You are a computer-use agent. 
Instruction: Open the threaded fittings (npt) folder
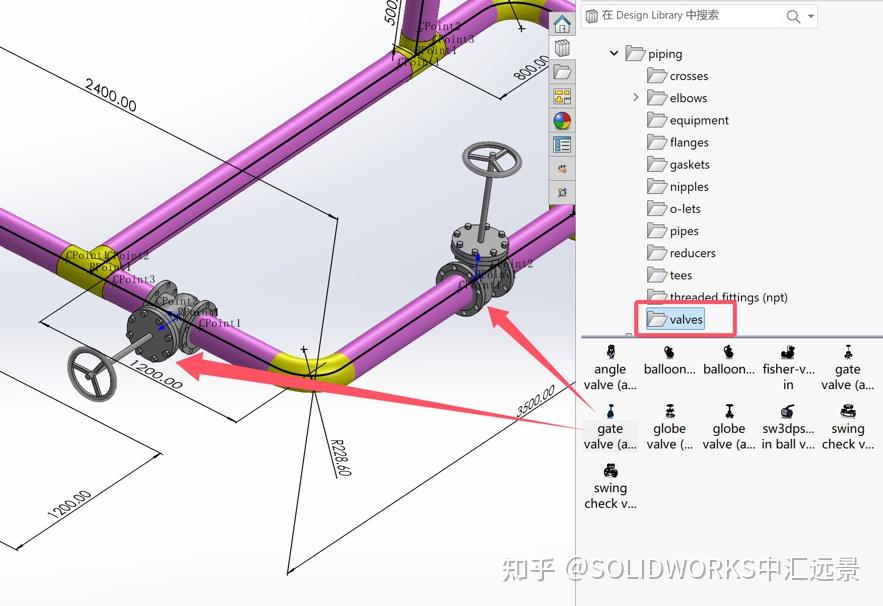723,297
